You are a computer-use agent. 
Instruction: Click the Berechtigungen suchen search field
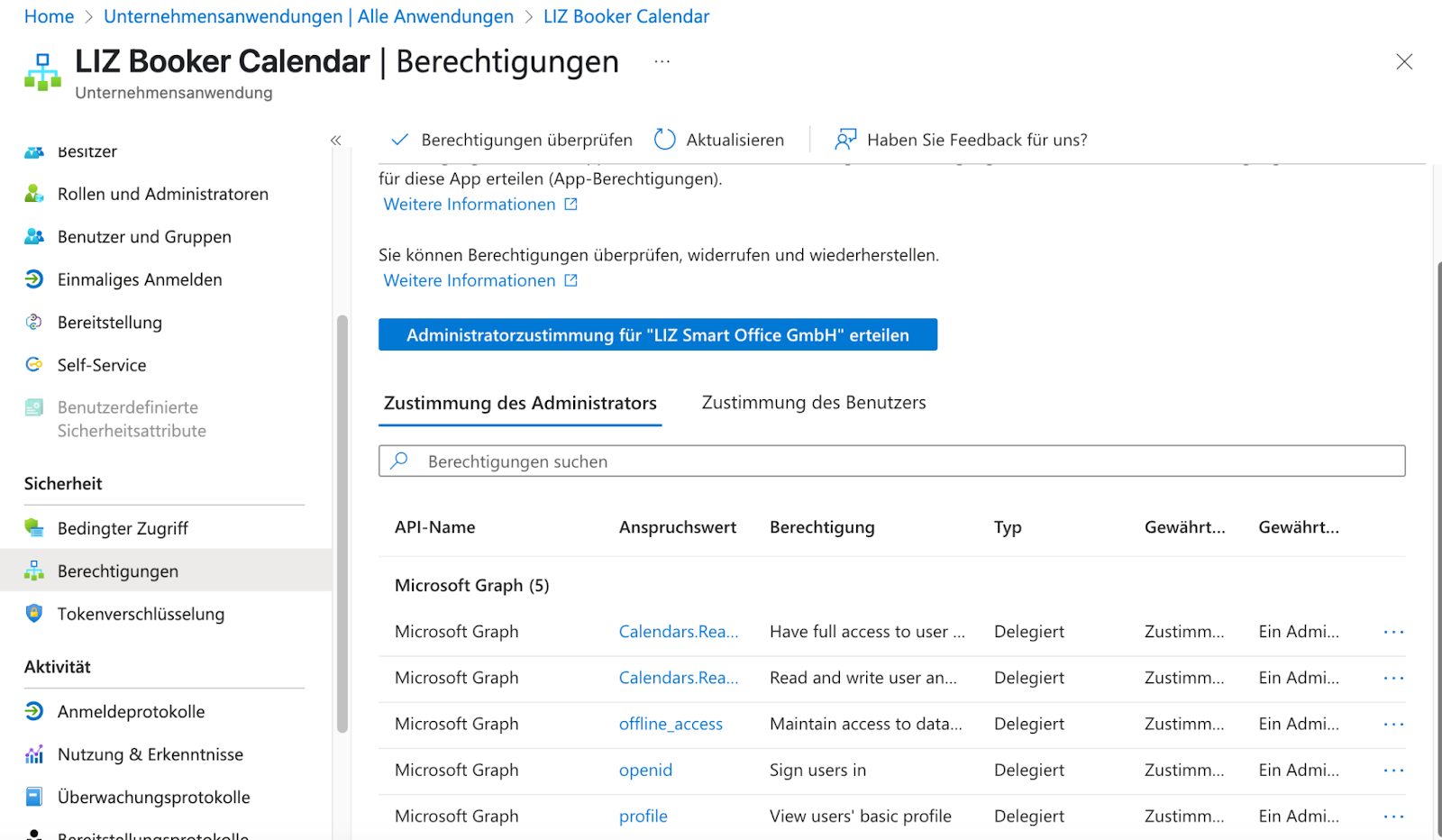(x=892, y=461)
